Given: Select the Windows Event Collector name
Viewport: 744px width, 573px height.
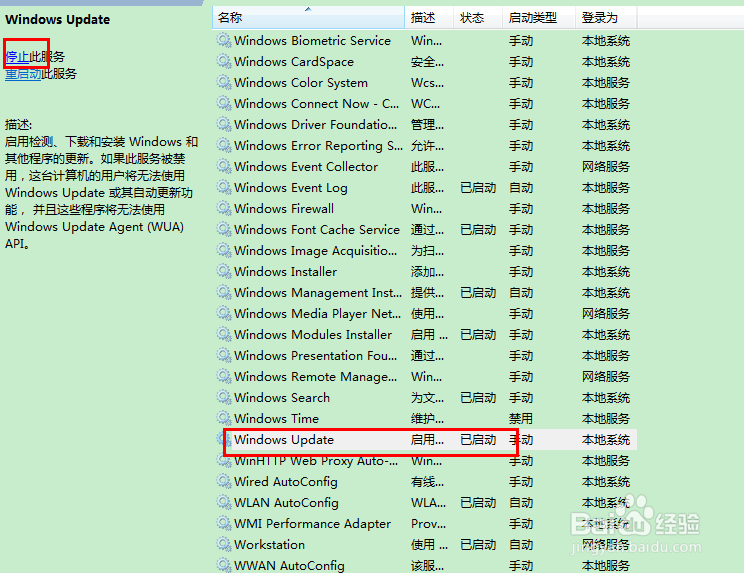Looking at the screenshot, I should pyautogui.click(x=306, y=166).
